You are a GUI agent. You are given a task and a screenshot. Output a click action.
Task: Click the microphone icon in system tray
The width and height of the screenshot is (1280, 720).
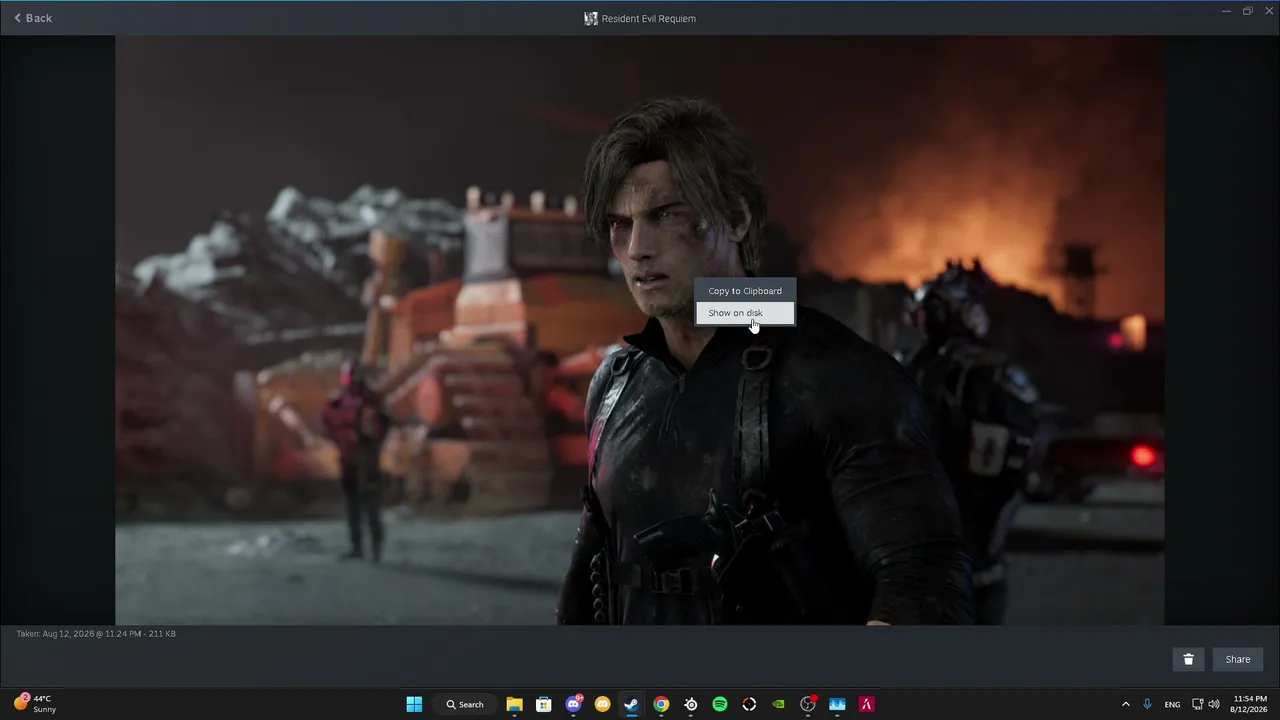click(x=1147, y=704)
